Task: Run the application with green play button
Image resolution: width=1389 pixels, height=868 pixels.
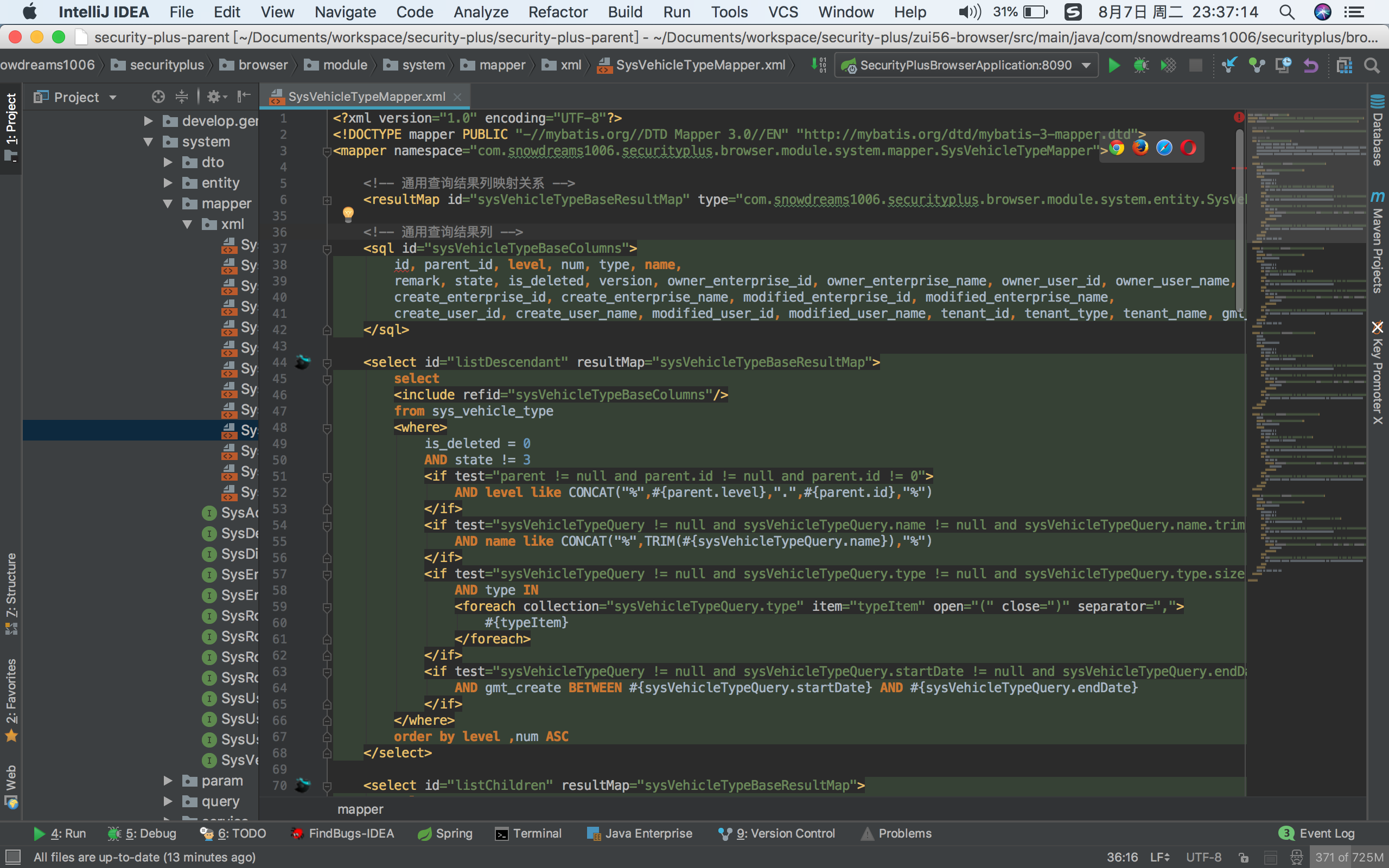Action: [x=1114, y=66]
